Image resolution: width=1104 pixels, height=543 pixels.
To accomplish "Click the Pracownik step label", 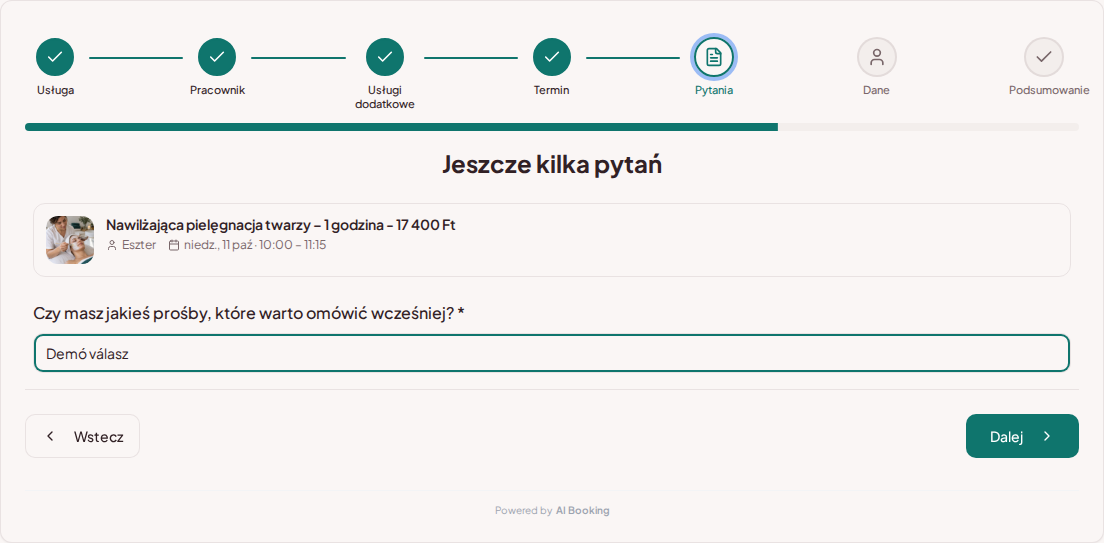I will pos(217,90).
